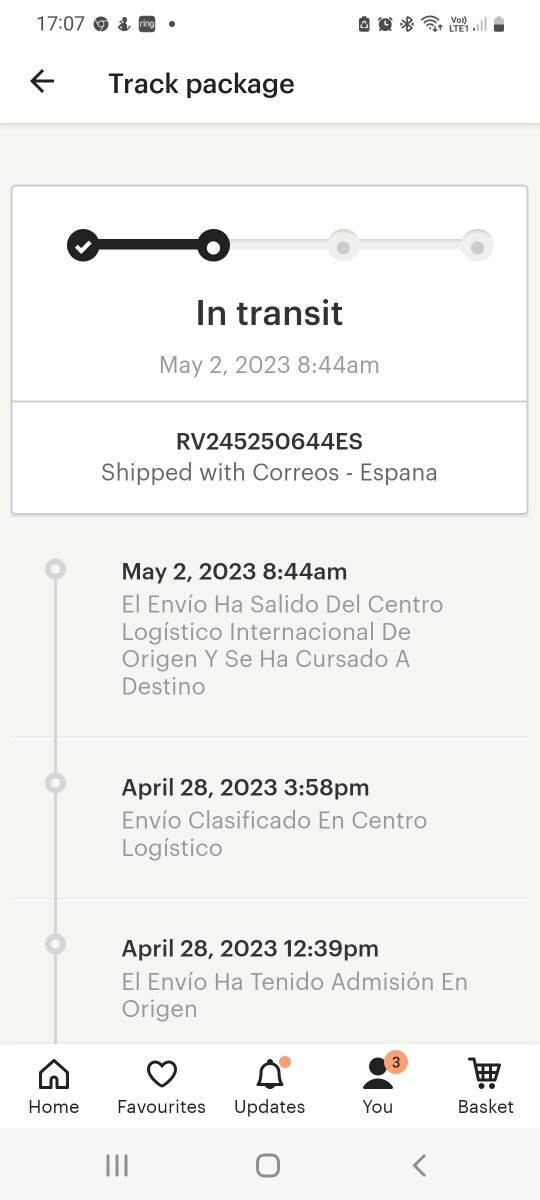Click the final delivery progress dot
Viewport: 540px width, 1200px height.
477,245
